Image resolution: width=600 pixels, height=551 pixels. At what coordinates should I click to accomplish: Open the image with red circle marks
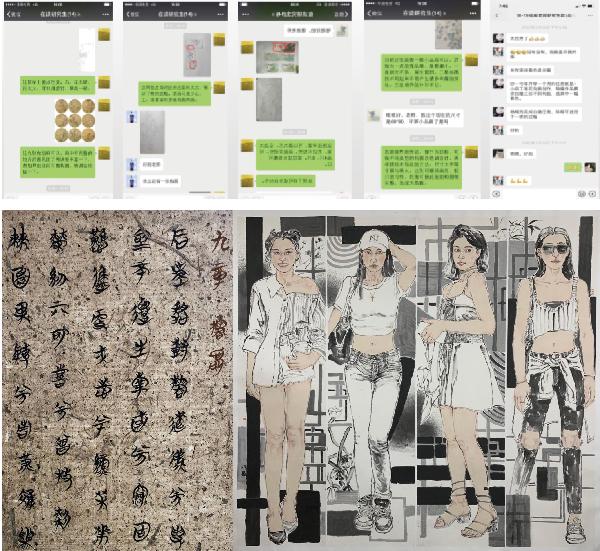197,55
